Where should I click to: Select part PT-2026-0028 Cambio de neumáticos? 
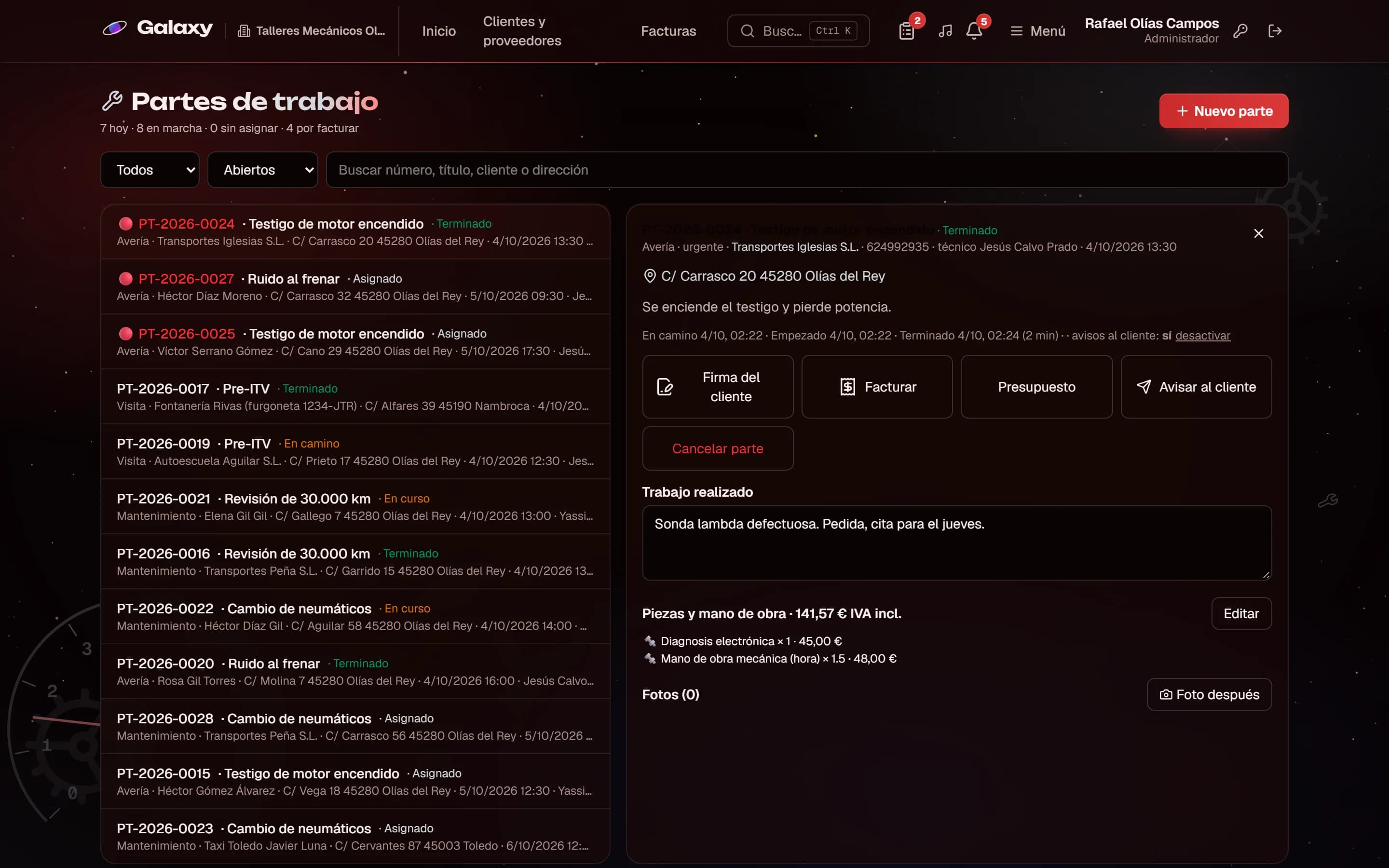355,727
